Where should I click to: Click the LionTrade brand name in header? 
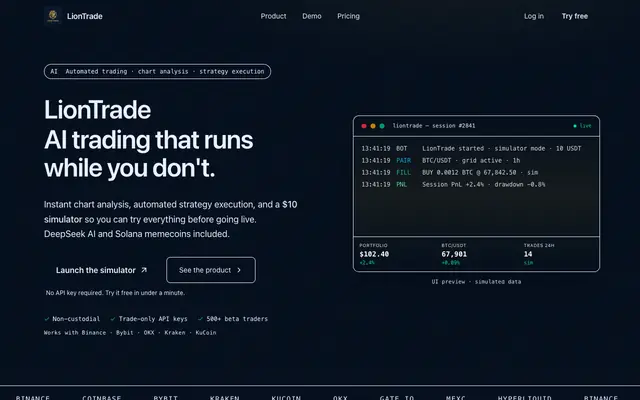84,16
